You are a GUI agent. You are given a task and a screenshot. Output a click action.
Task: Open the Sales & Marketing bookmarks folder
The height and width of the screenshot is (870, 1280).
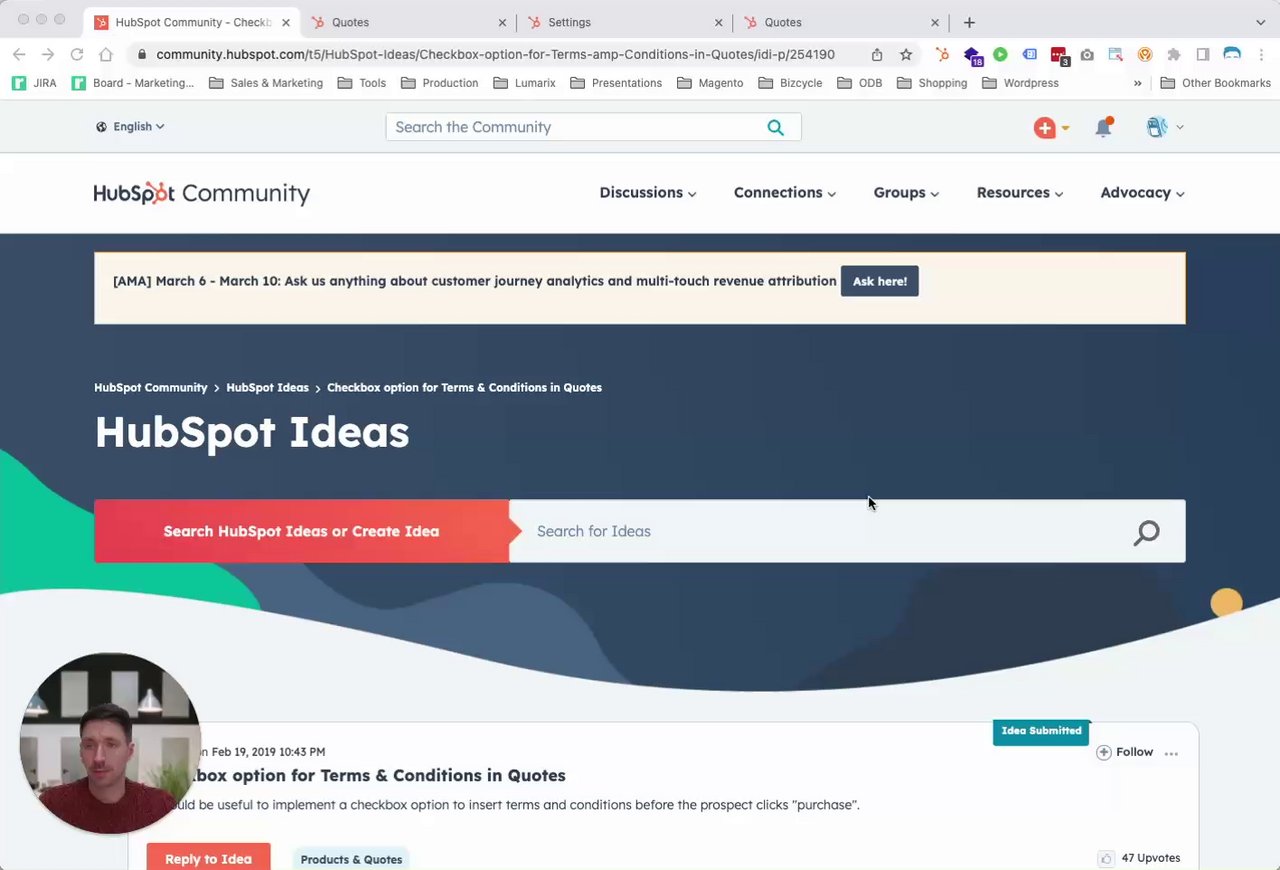(266, 83)
